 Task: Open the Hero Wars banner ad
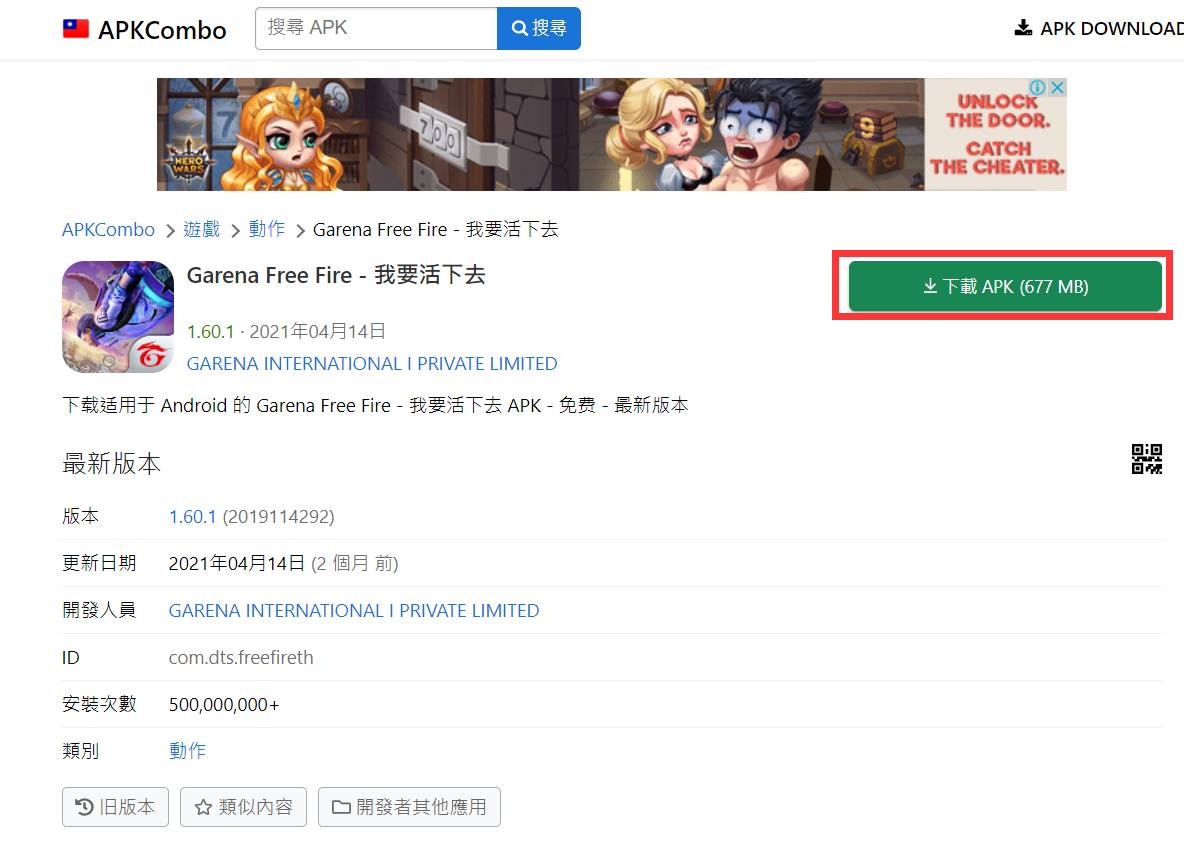point(612,134)
